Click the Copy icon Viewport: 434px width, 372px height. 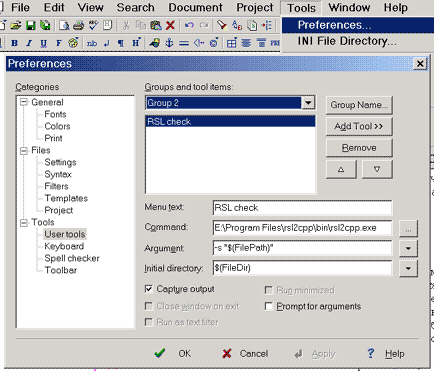pos(141,25)
